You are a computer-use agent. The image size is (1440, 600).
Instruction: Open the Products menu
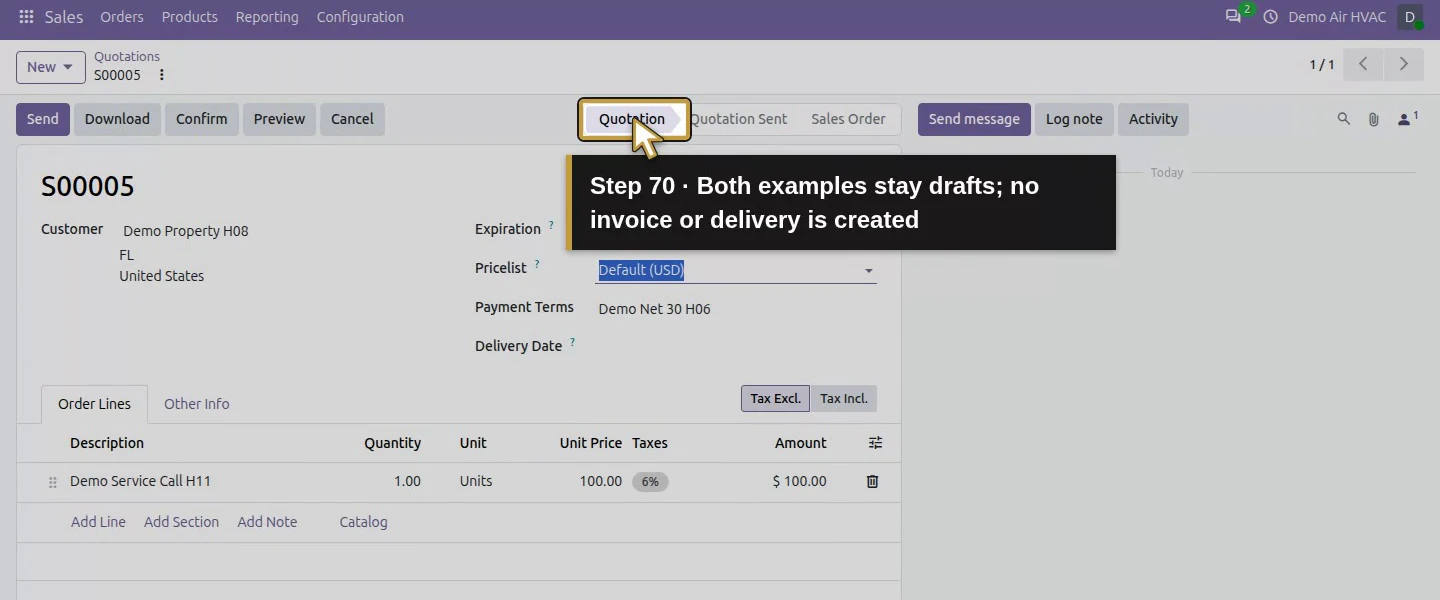pyautogui.click(x=190, y=17)
